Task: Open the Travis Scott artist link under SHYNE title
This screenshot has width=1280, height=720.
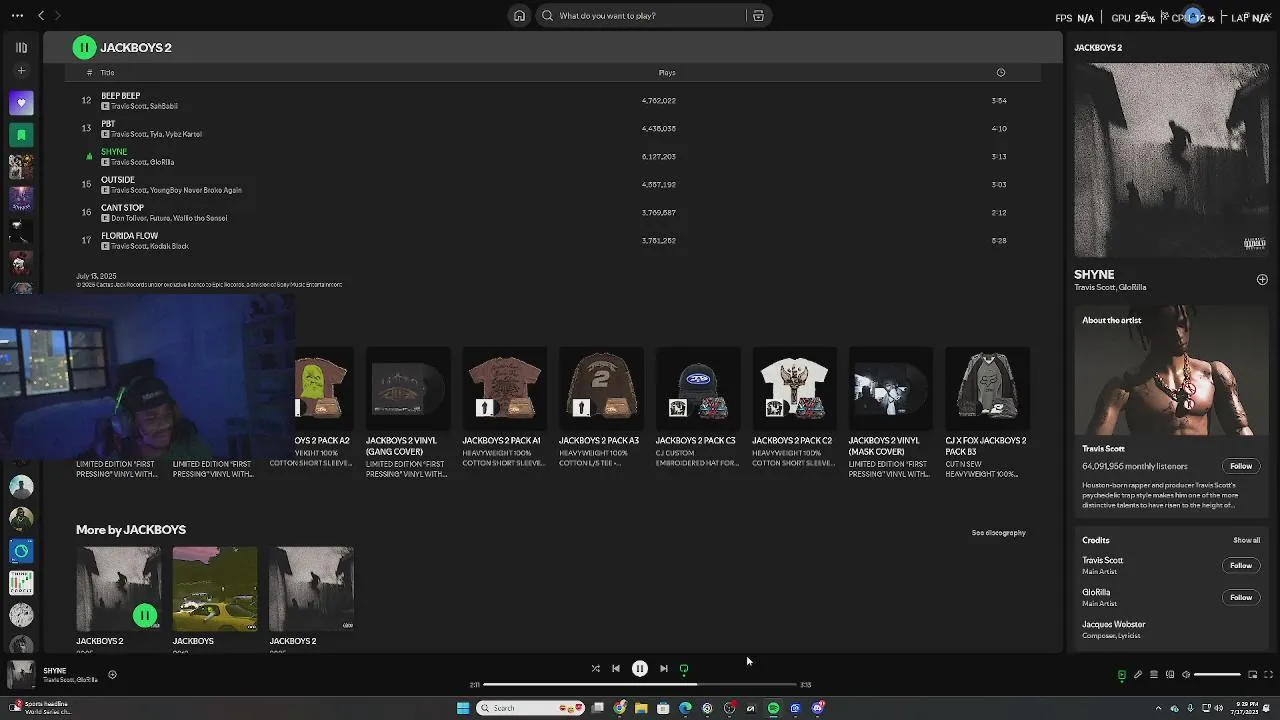Action: [1095, 288]
